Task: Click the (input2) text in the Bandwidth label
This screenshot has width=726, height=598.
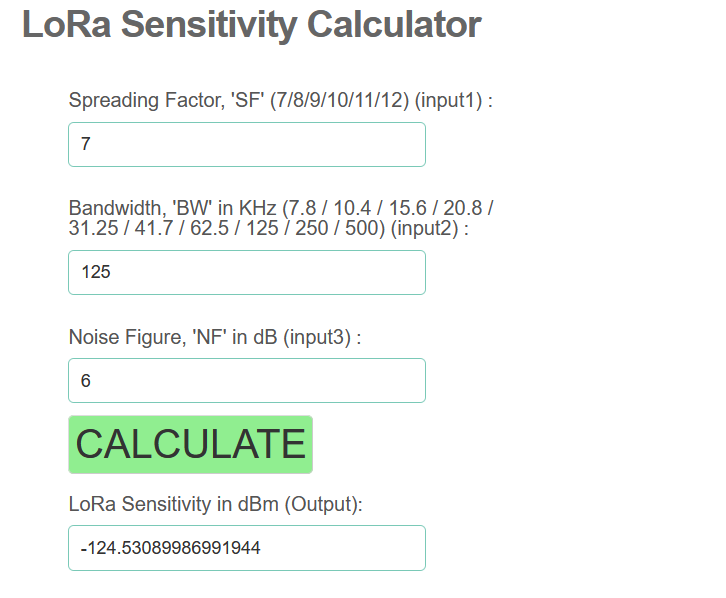Action: 419,228
